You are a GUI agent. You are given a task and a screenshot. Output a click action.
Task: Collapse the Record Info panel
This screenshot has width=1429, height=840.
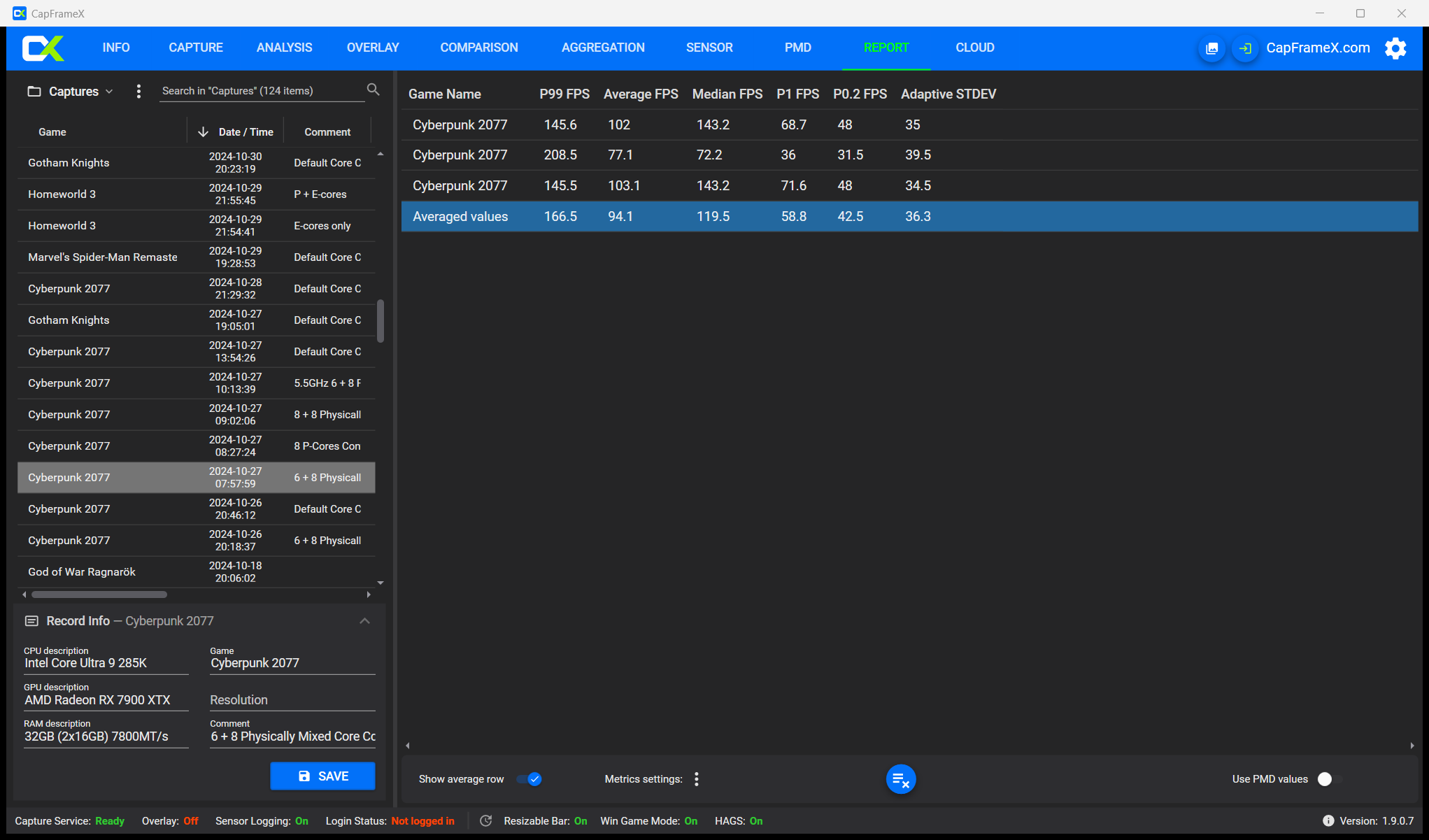coord(364,621)
